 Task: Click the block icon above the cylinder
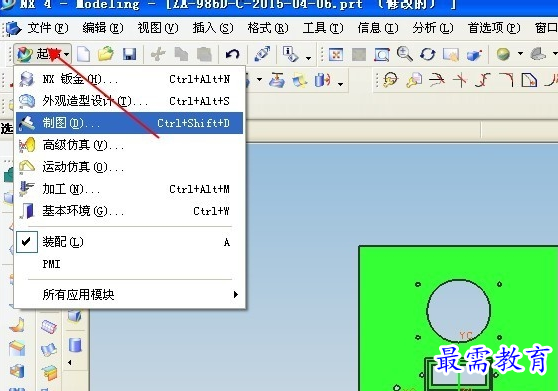[x=74, y=316]
